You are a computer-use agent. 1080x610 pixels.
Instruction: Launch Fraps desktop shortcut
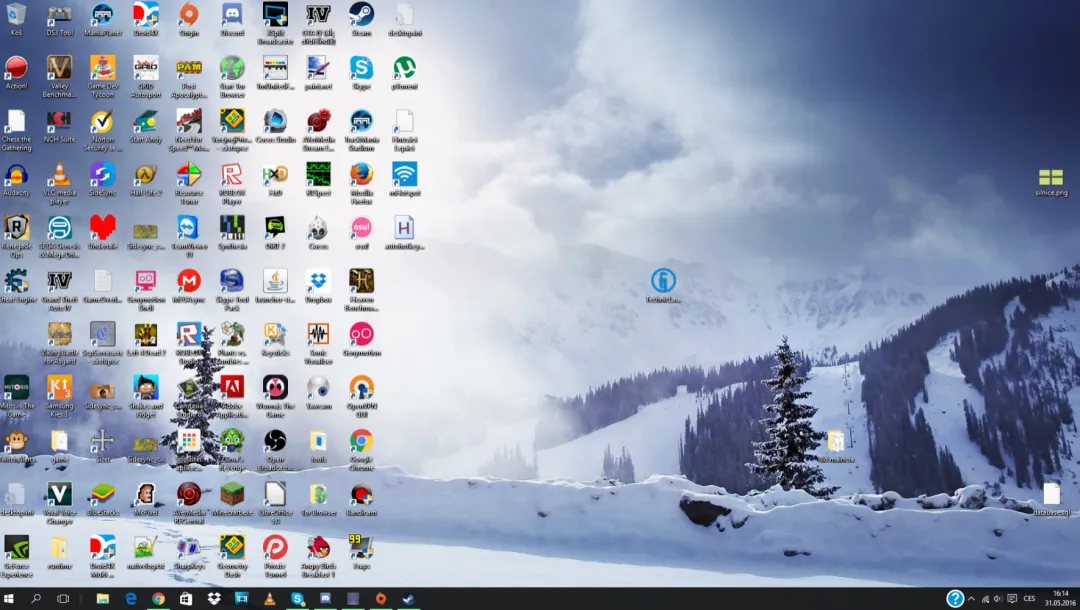coord(362,552)
